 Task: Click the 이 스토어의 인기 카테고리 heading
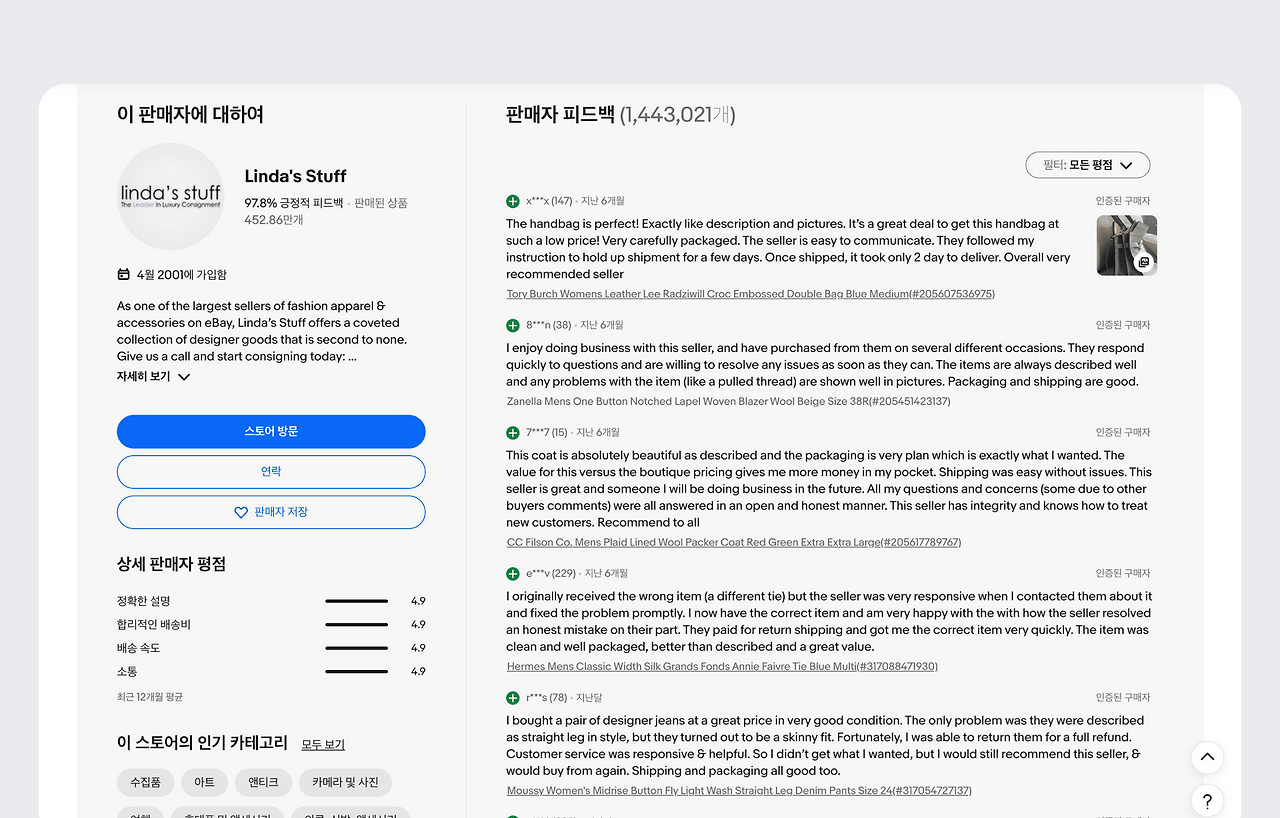[202, 743]
